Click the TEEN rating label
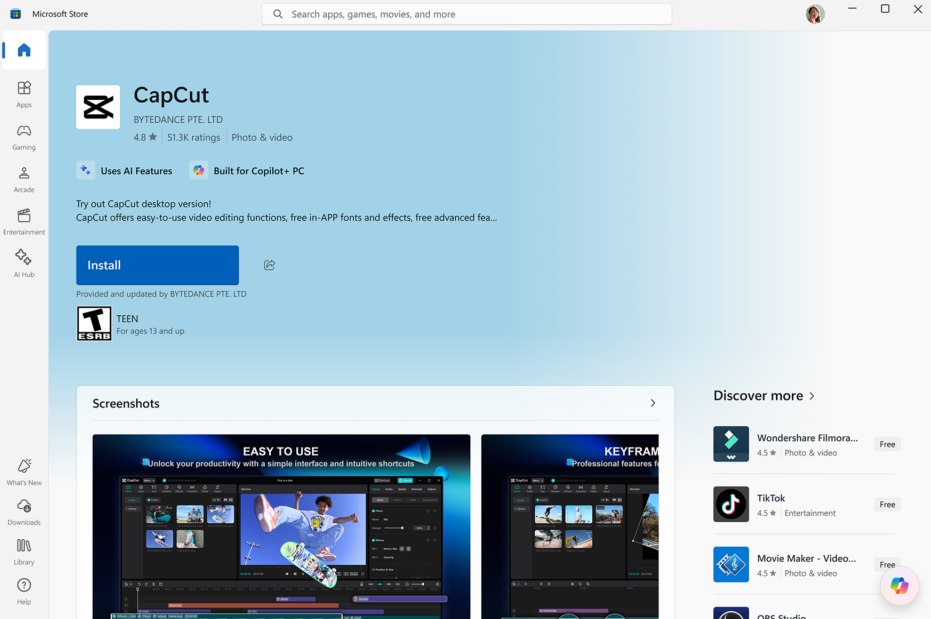This screenshot has height=619, width=931. click(127, 319)
